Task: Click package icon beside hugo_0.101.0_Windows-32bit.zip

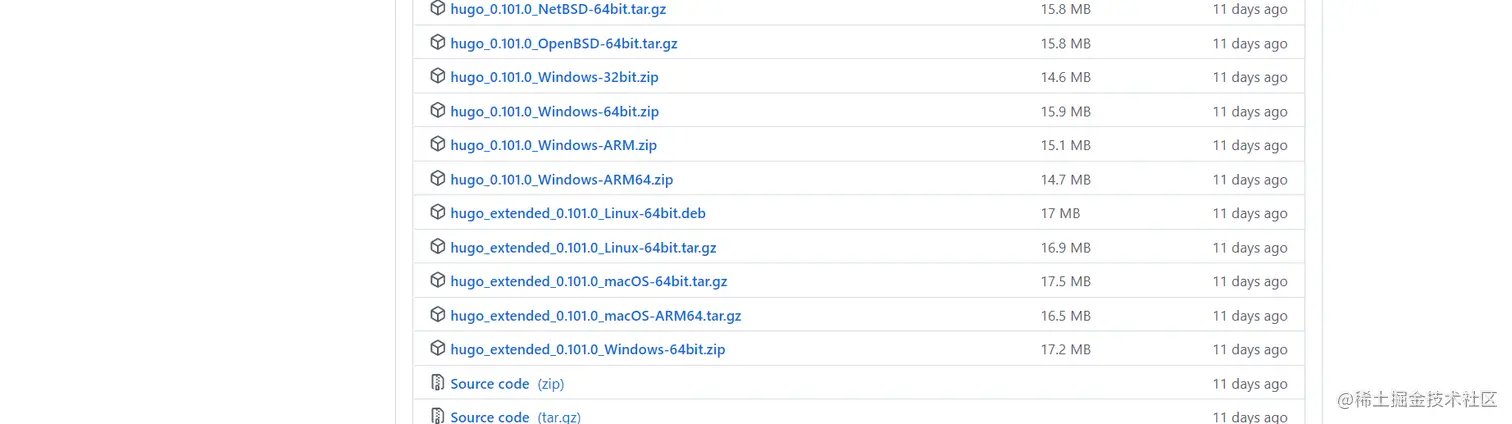Action: [437, 76]
